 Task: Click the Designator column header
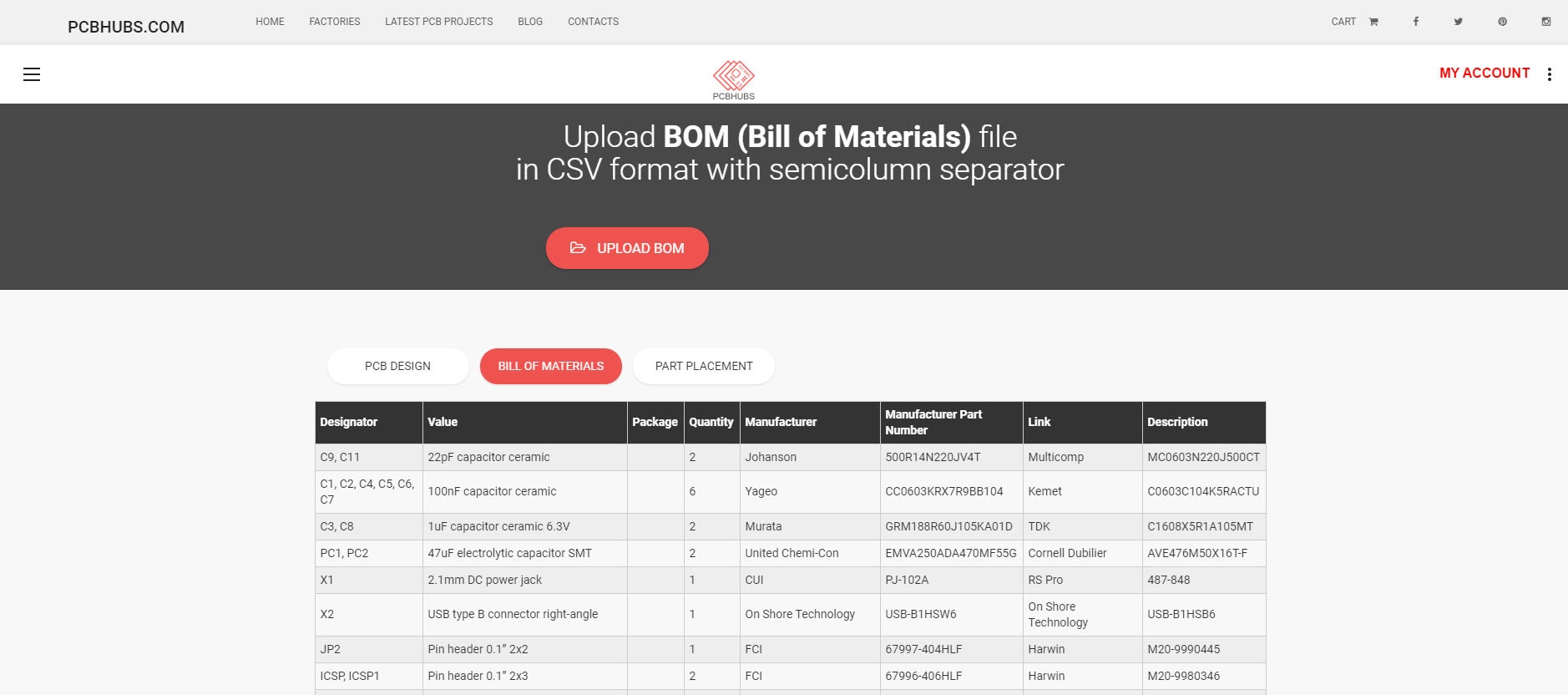(369, 422)
